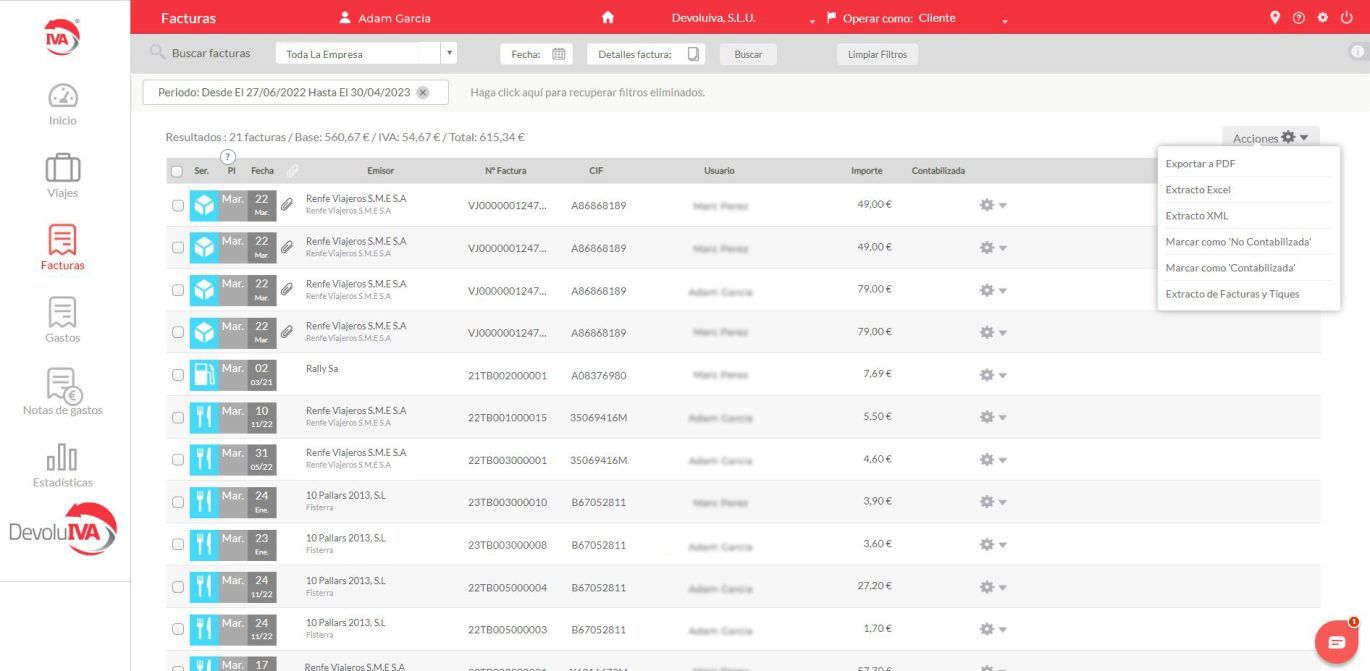
Task: Click the Buscar facturas search field
Action: tap(211, 54)
